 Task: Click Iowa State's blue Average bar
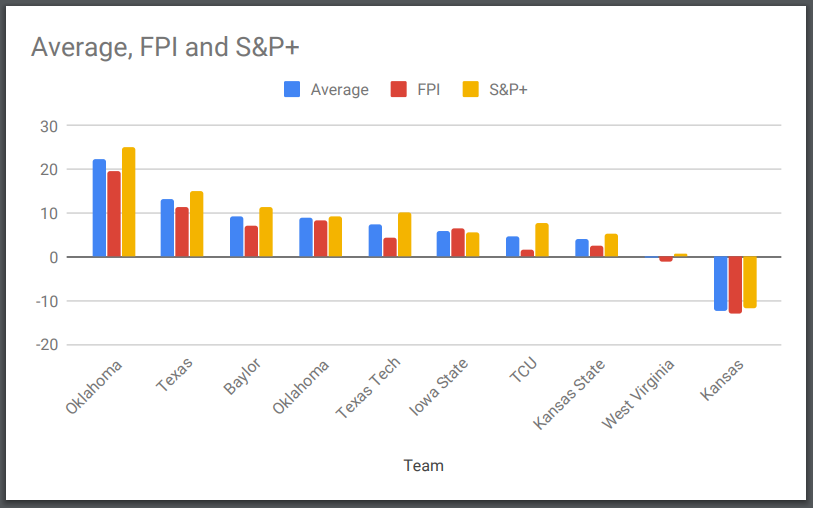pos(443,244)
